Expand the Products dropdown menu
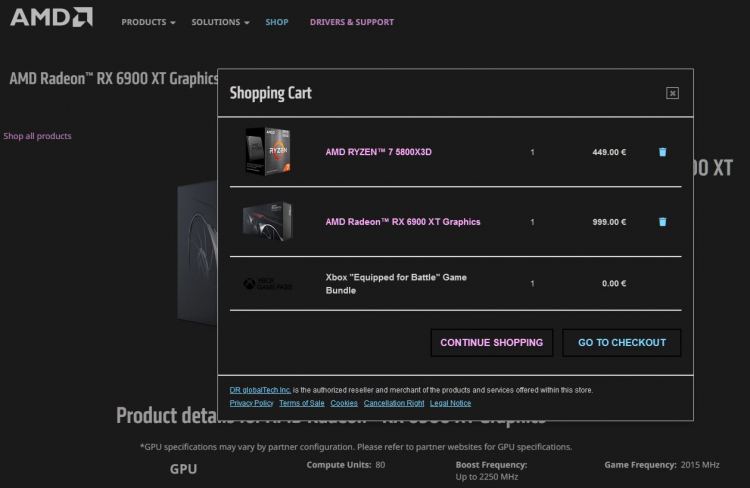The height and width of the screenshot is (488, 750). (x=148, y=22)
